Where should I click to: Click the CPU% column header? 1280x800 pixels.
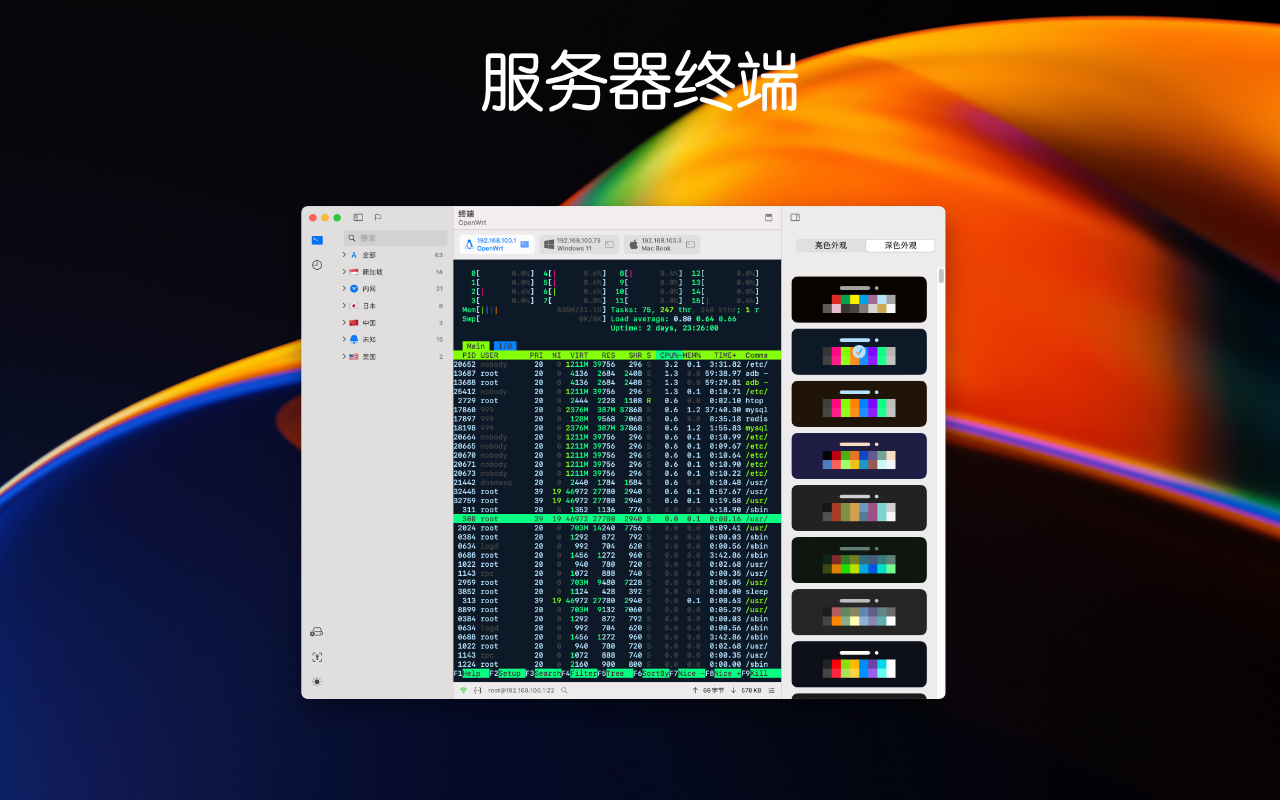(669, 355)
